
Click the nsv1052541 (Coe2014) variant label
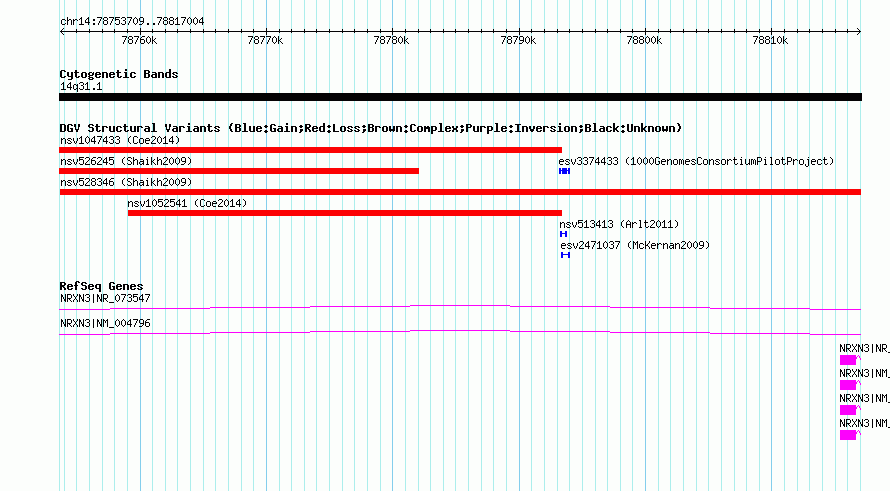click(x=187, y=203)
